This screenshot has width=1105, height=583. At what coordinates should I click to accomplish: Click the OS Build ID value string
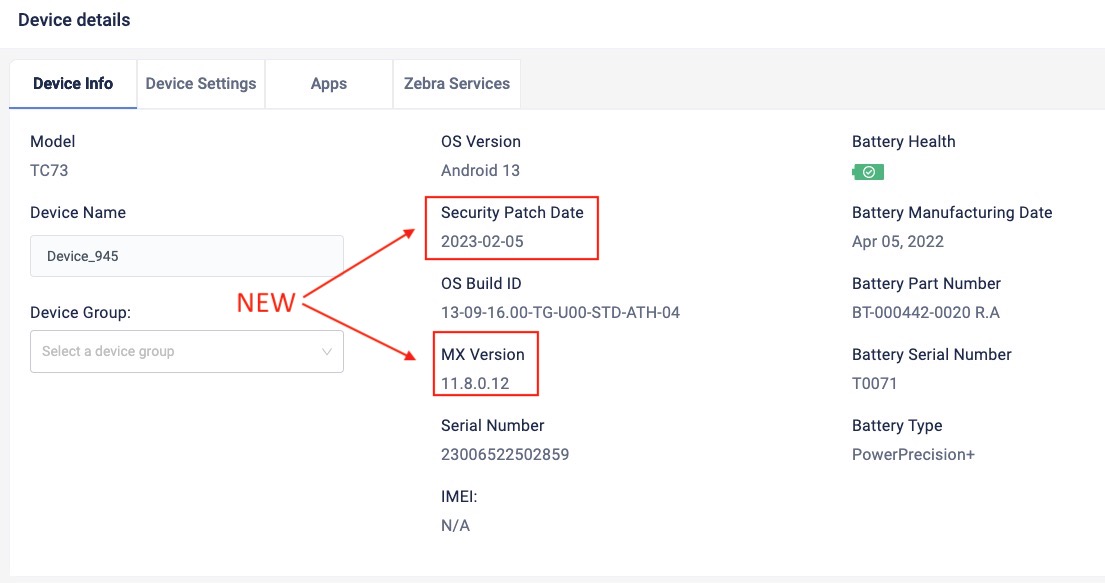tap(560, 312)
